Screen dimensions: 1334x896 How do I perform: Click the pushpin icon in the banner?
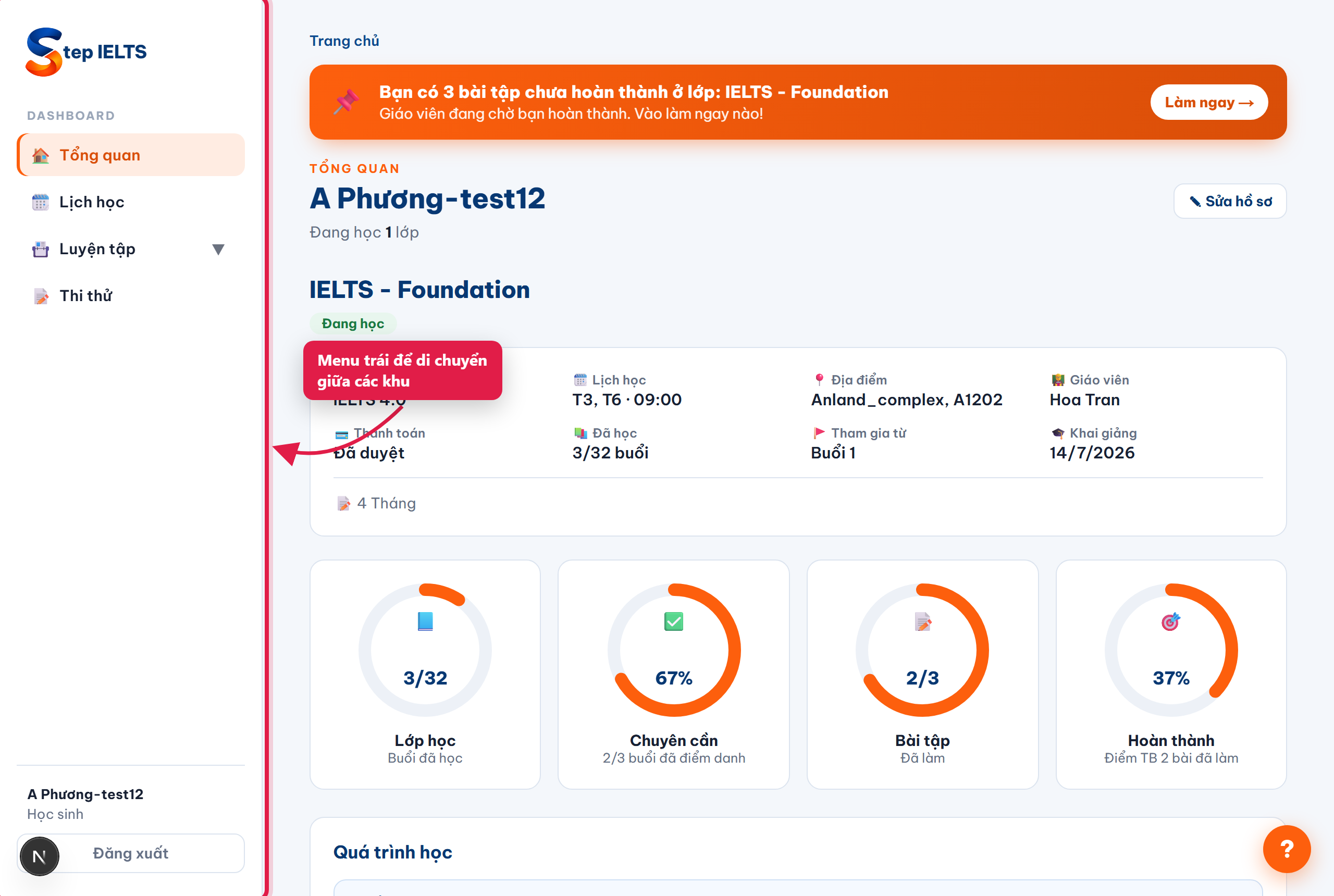click(347, 102)
